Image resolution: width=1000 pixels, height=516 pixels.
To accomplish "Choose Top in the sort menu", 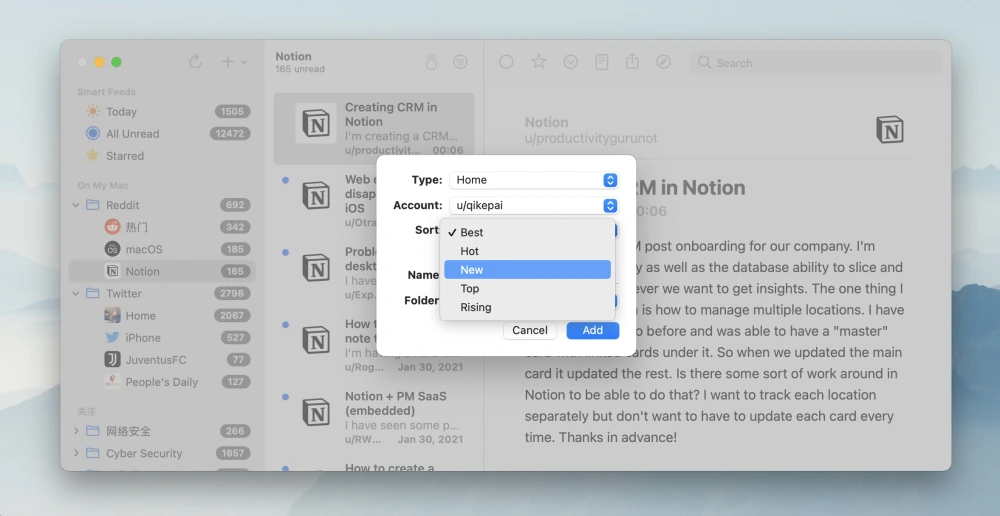I will click(527, 288).
